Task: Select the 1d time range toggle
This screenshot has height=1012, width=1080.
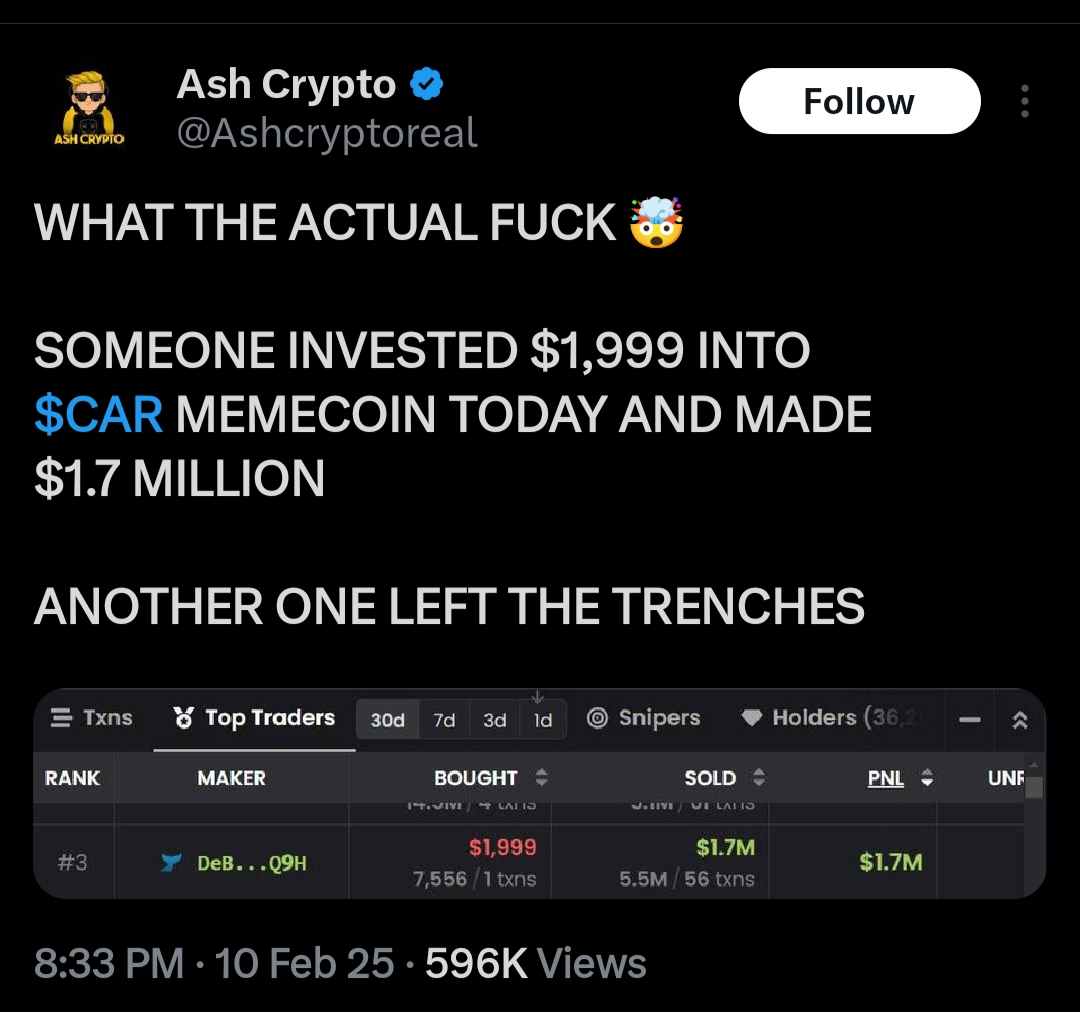Action: tap(543, 720)
